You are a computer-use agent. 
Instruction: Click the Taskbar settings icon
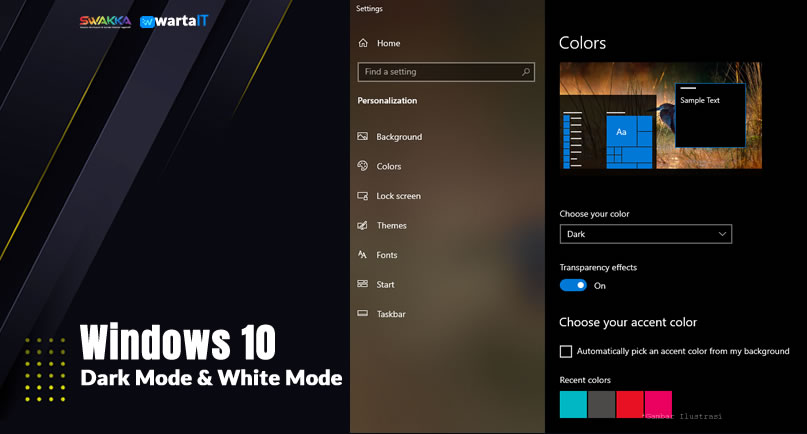pos(363,314)
